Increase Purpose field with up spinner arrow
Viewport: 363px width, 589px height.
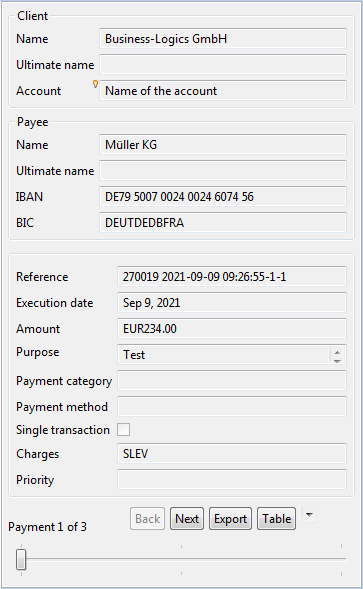[337, 352]
